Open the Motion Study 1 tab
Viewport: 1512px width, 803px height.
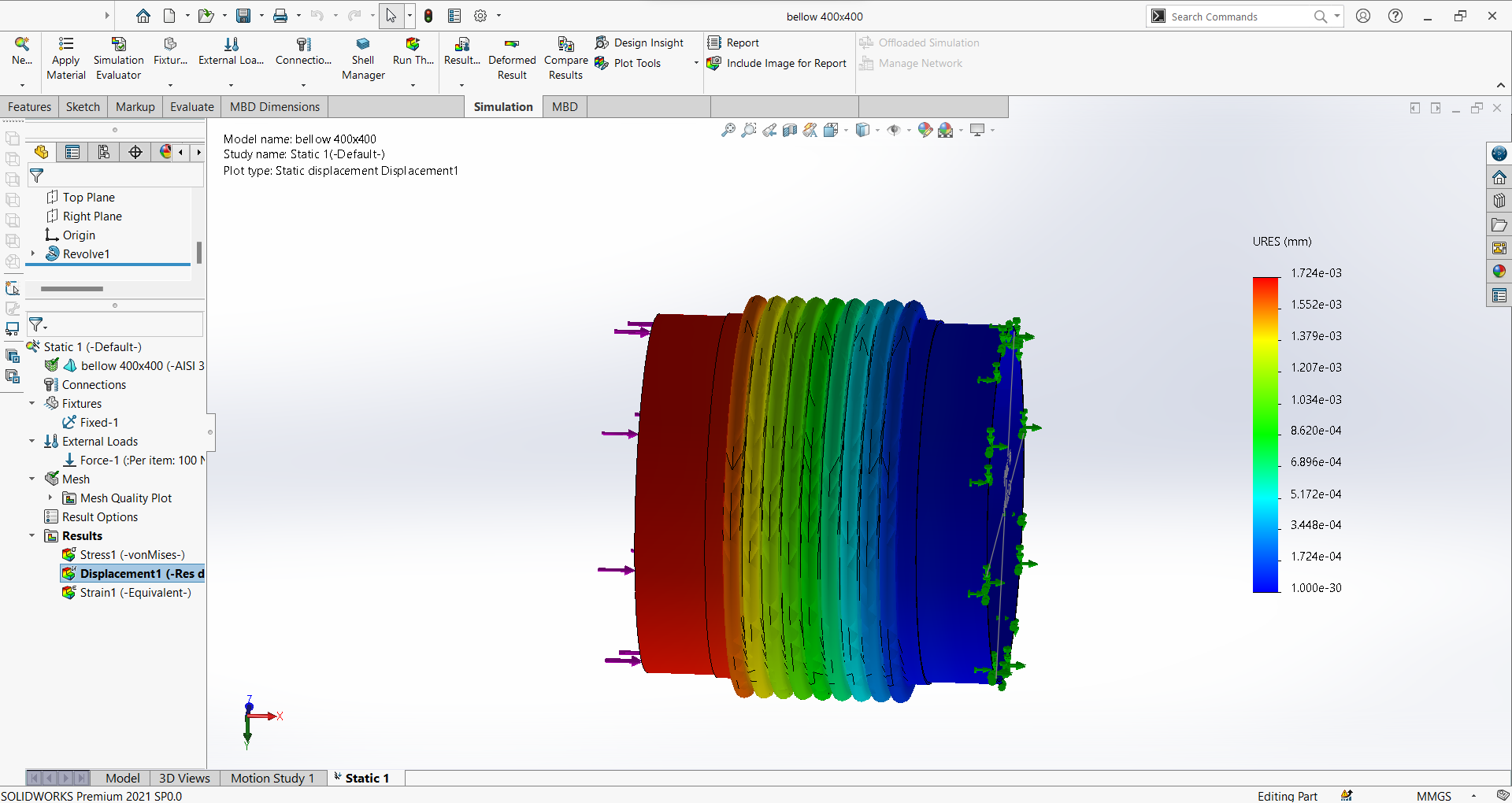[x=272, y=778]
